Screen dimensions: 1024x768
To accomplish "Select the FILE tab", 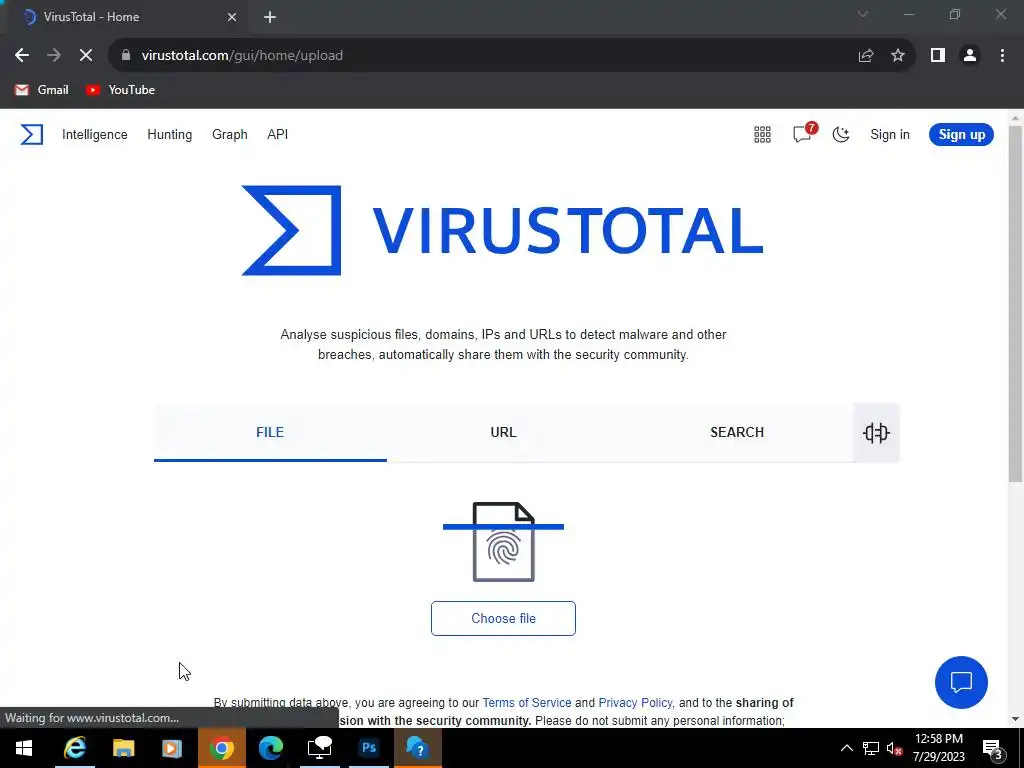I will point(270,432).
